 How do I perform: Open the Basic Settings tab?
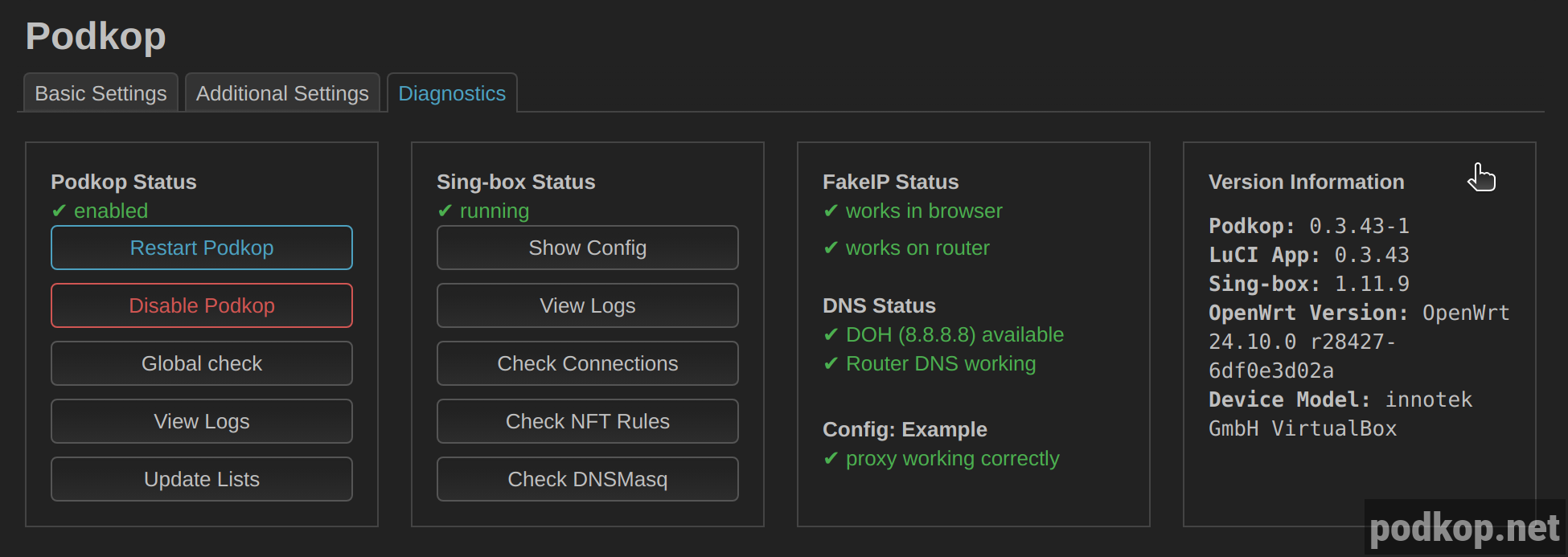point(101,93)
